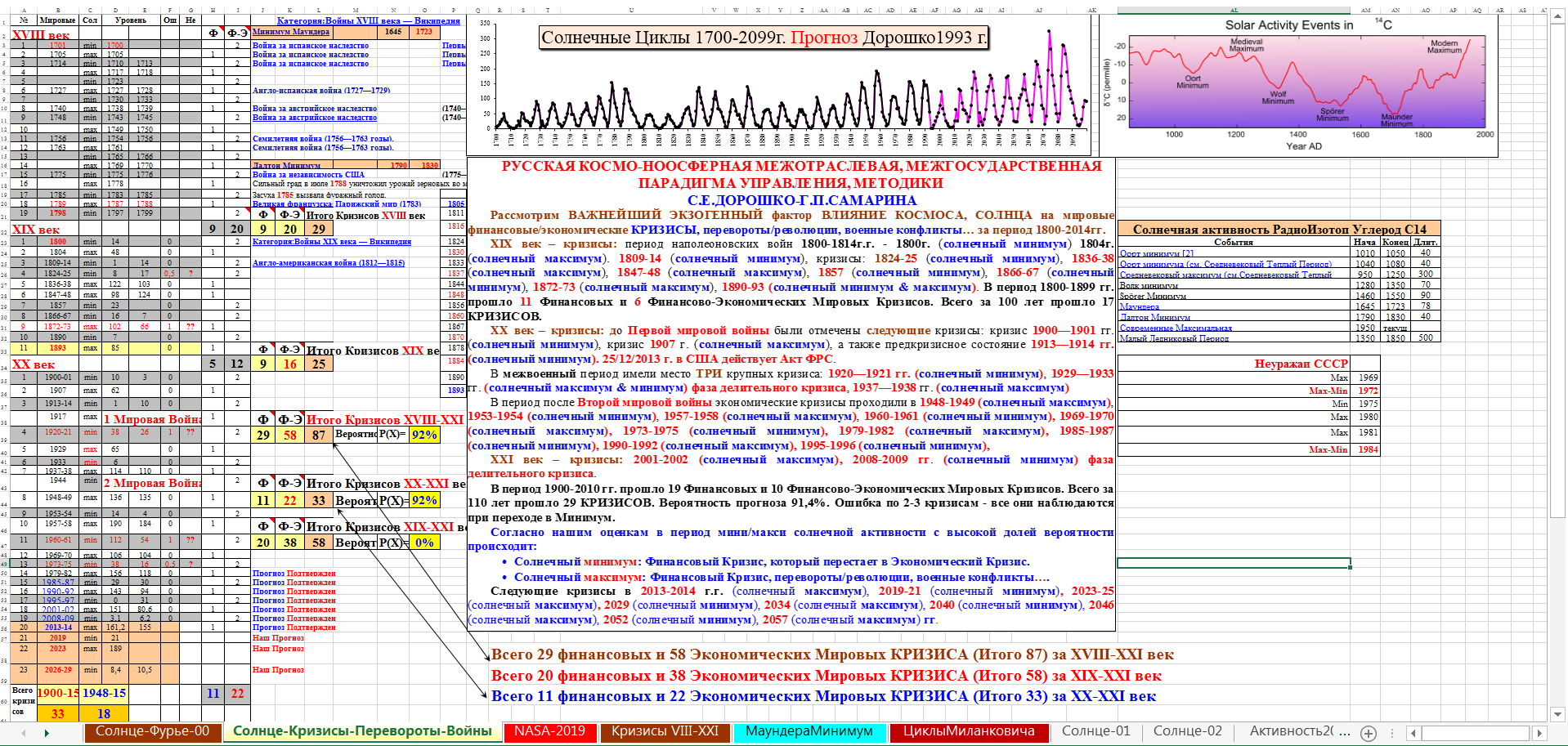The width and height of the screenshot is (1568, 746).
Task: Open the NASA-2019 sheet tab
Action: pyautogui.click(x=549, y=732)
